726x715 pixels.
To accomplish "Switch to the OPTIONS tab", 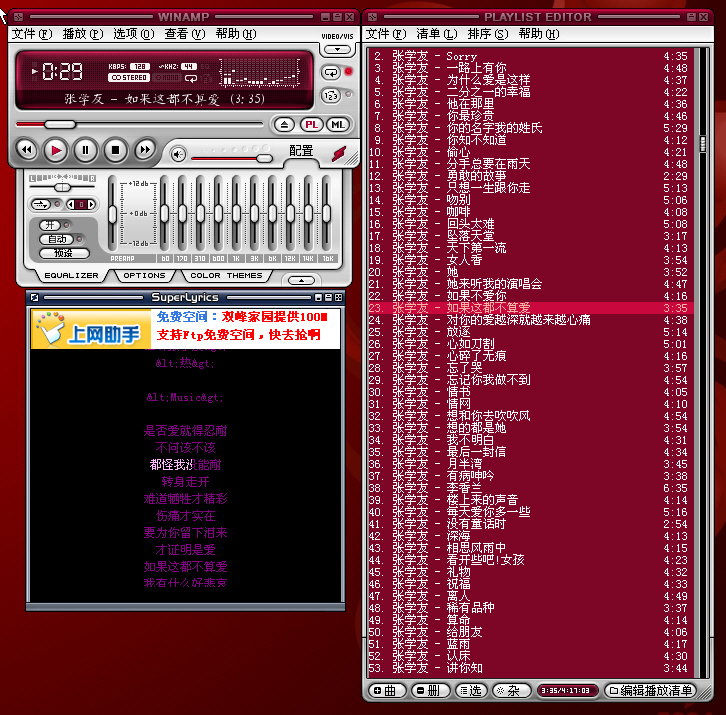I will click(144, 276).
